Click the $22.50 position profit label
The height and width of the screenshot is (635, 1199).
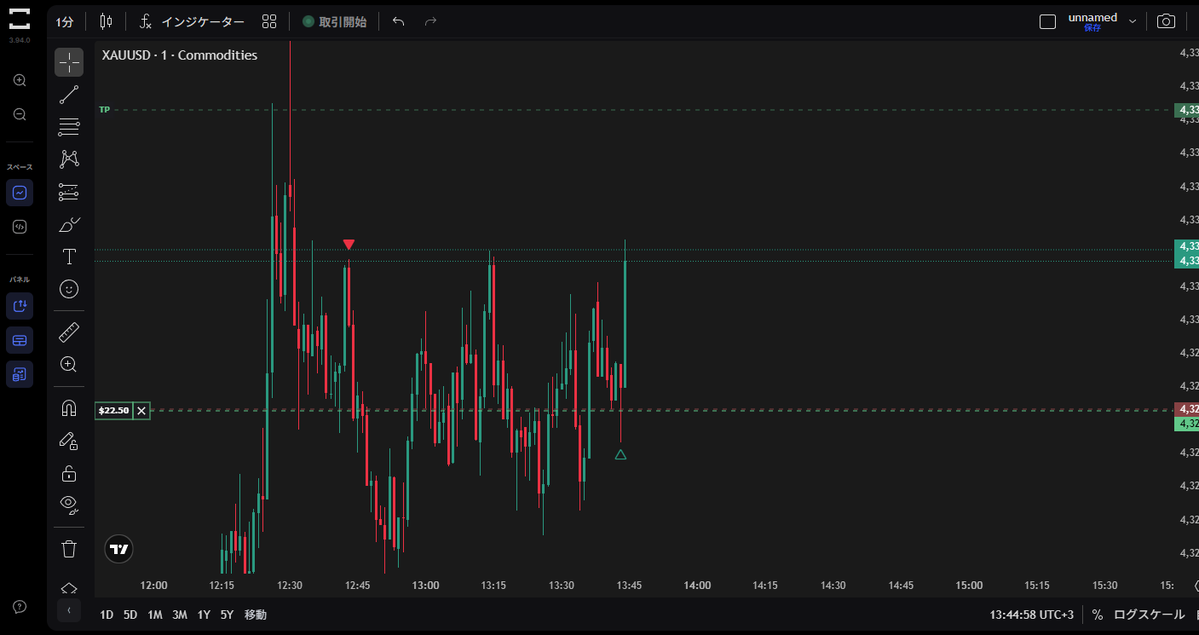click(x=113, y=411)
